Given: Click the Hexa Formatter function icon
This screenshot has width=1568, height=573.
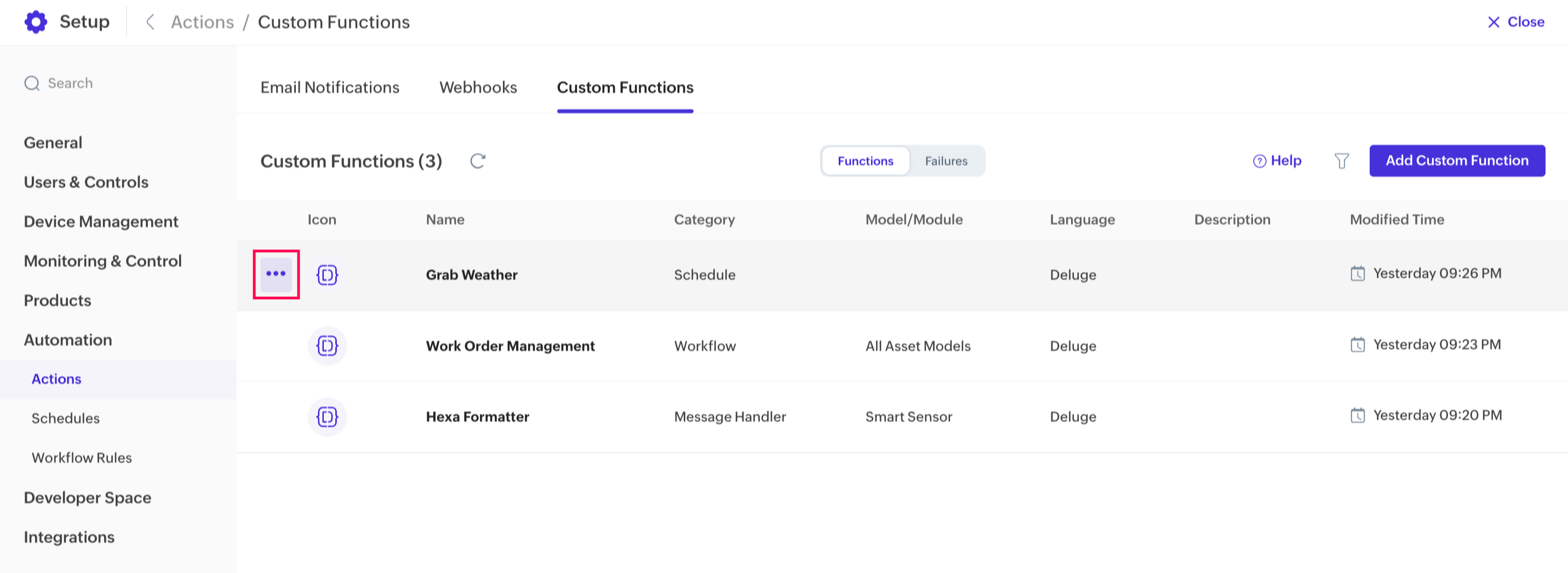Looking at the screenshot, I should (x=327, y=417).
